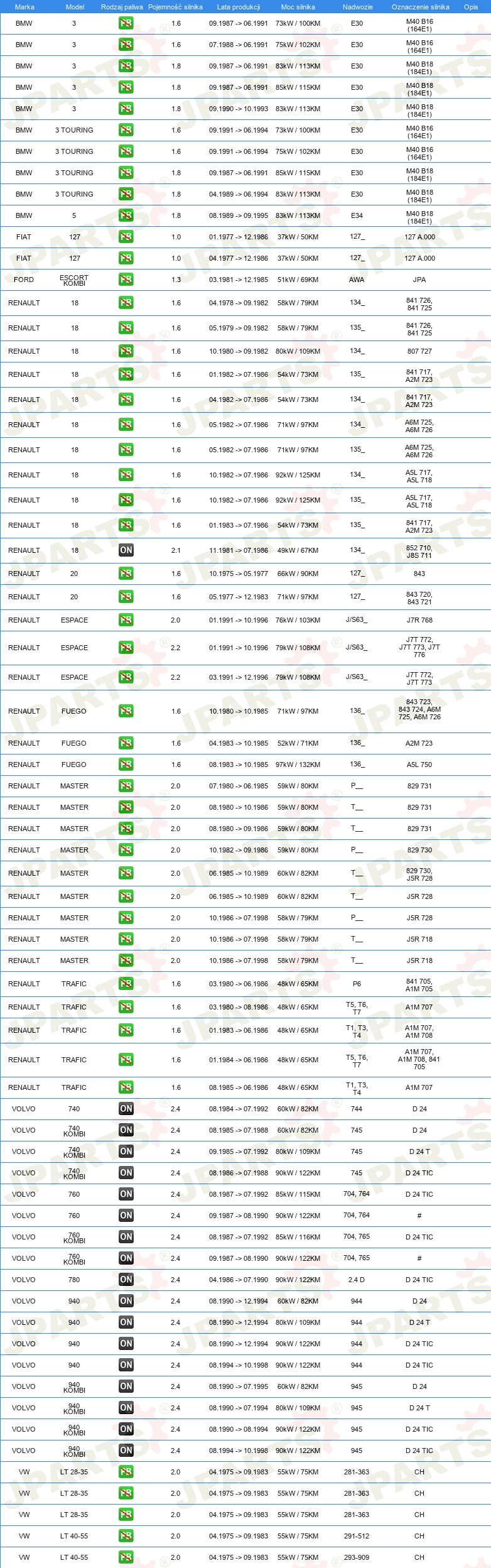Click the 85kW / 116KM power cell

click(x=298, y=1237)
